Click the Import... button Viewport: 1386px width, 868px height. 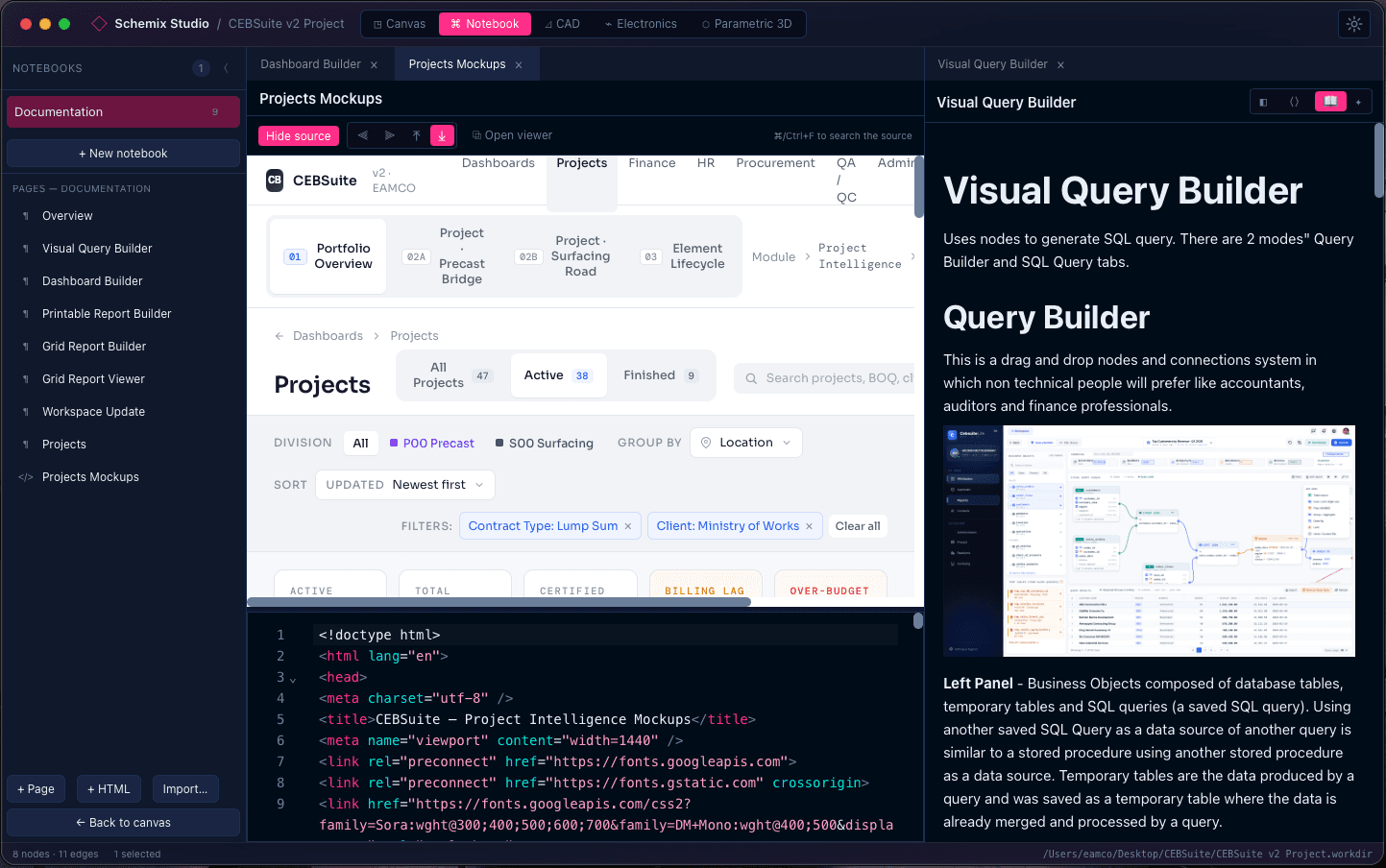(185, 789)
